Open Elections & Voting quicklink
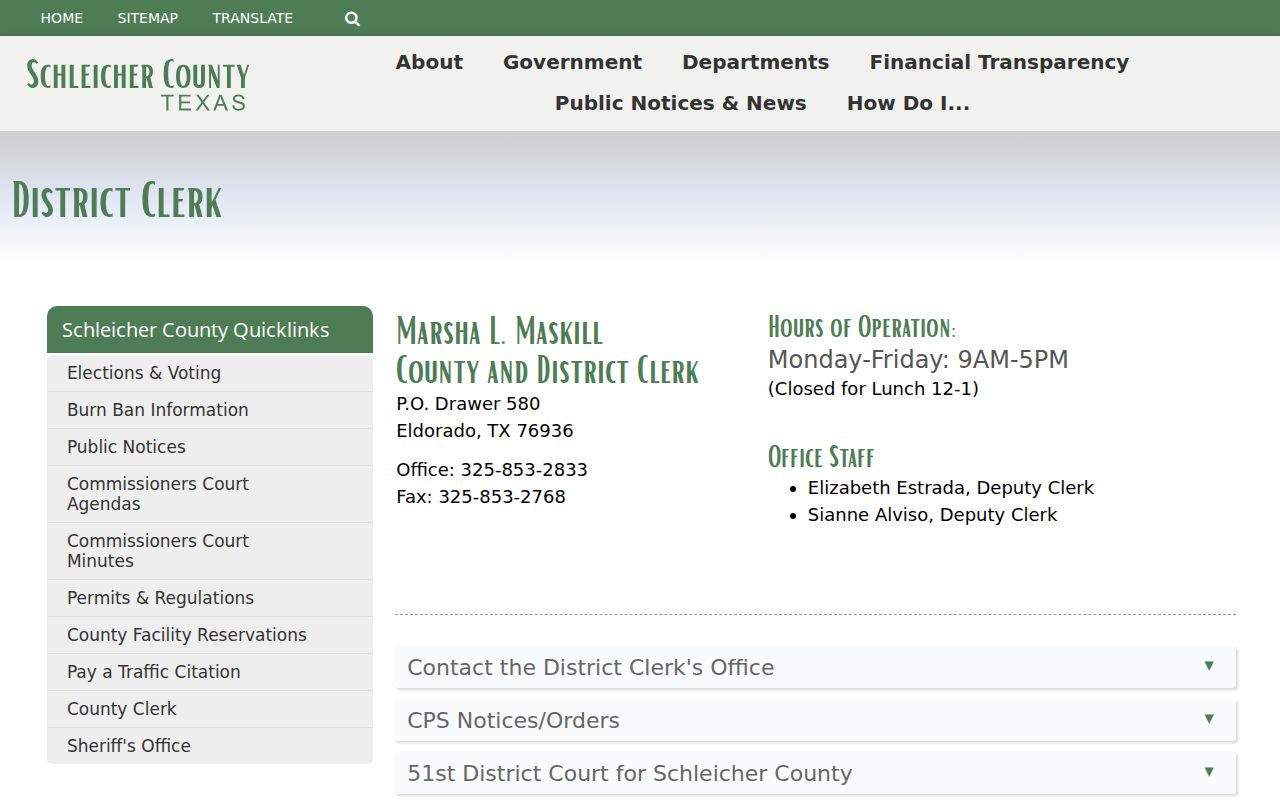The image size is (1280, 800). (210, 373)
